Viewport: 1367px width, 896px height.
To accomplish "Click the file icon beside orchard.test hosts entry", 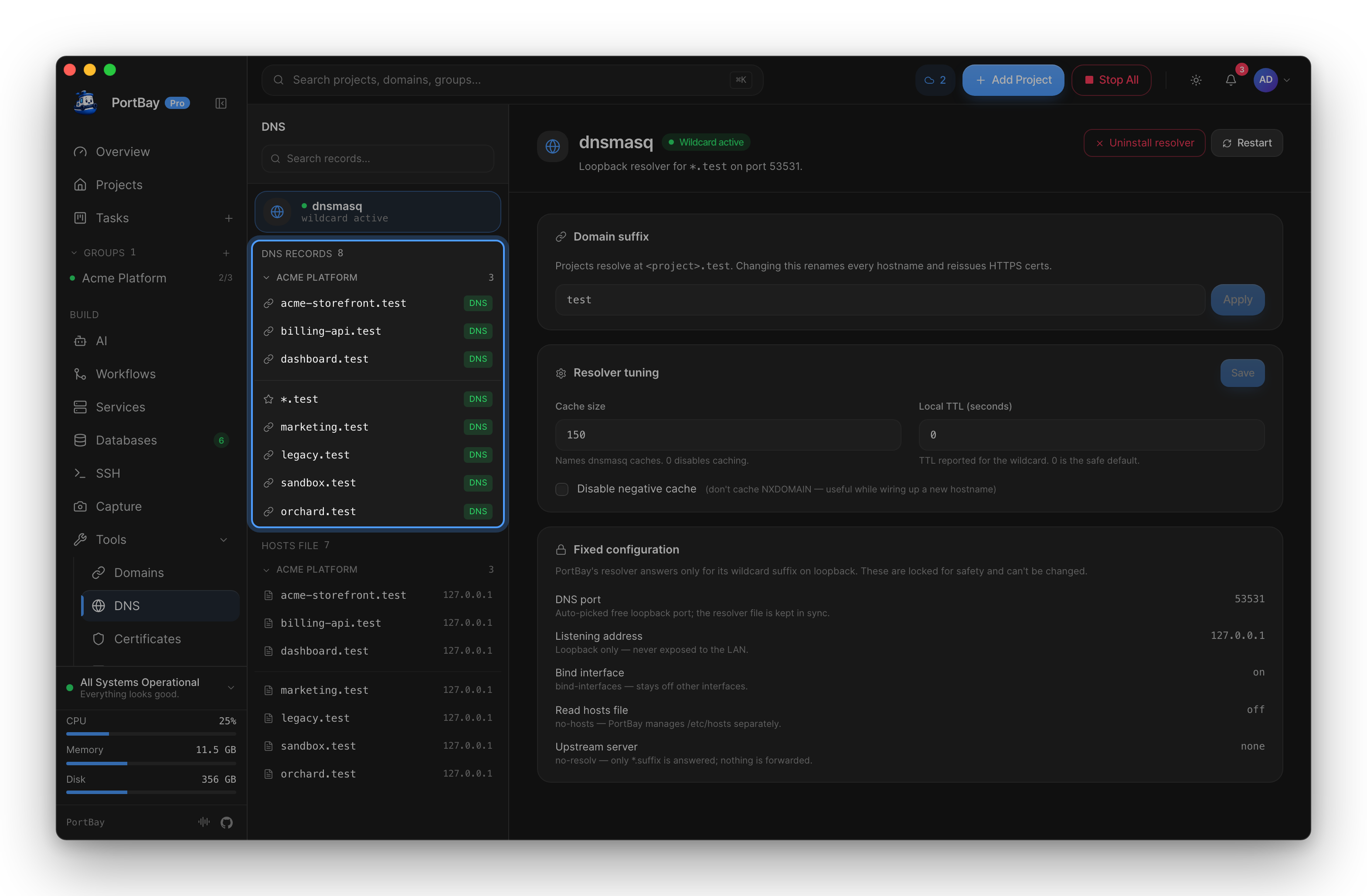I will 268,774.
